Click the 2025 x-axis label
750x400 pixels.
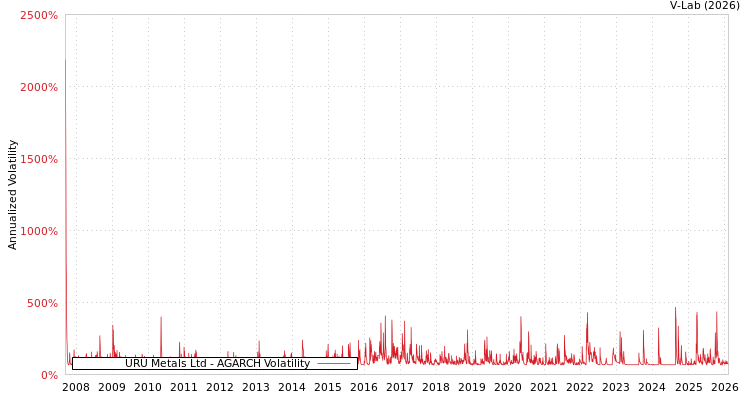688,387
